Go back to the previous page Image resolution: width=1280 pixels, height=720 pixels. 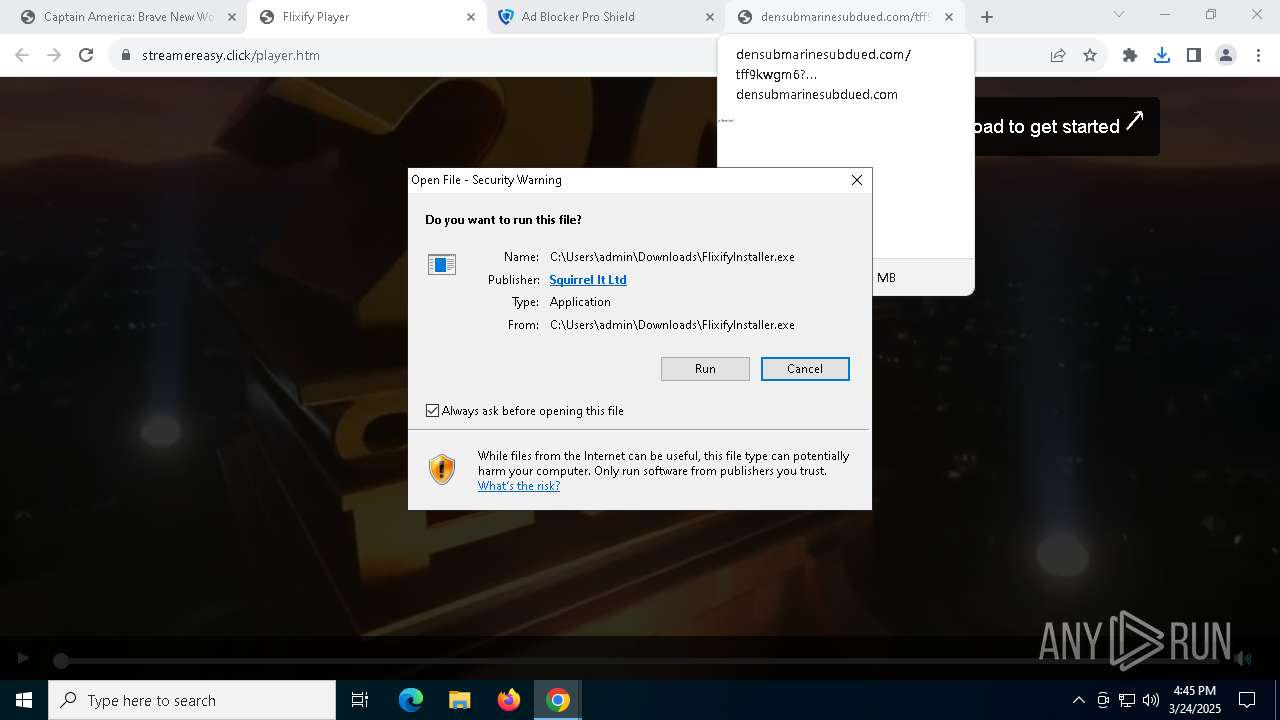pyautogui.click(x=22, y=55)
